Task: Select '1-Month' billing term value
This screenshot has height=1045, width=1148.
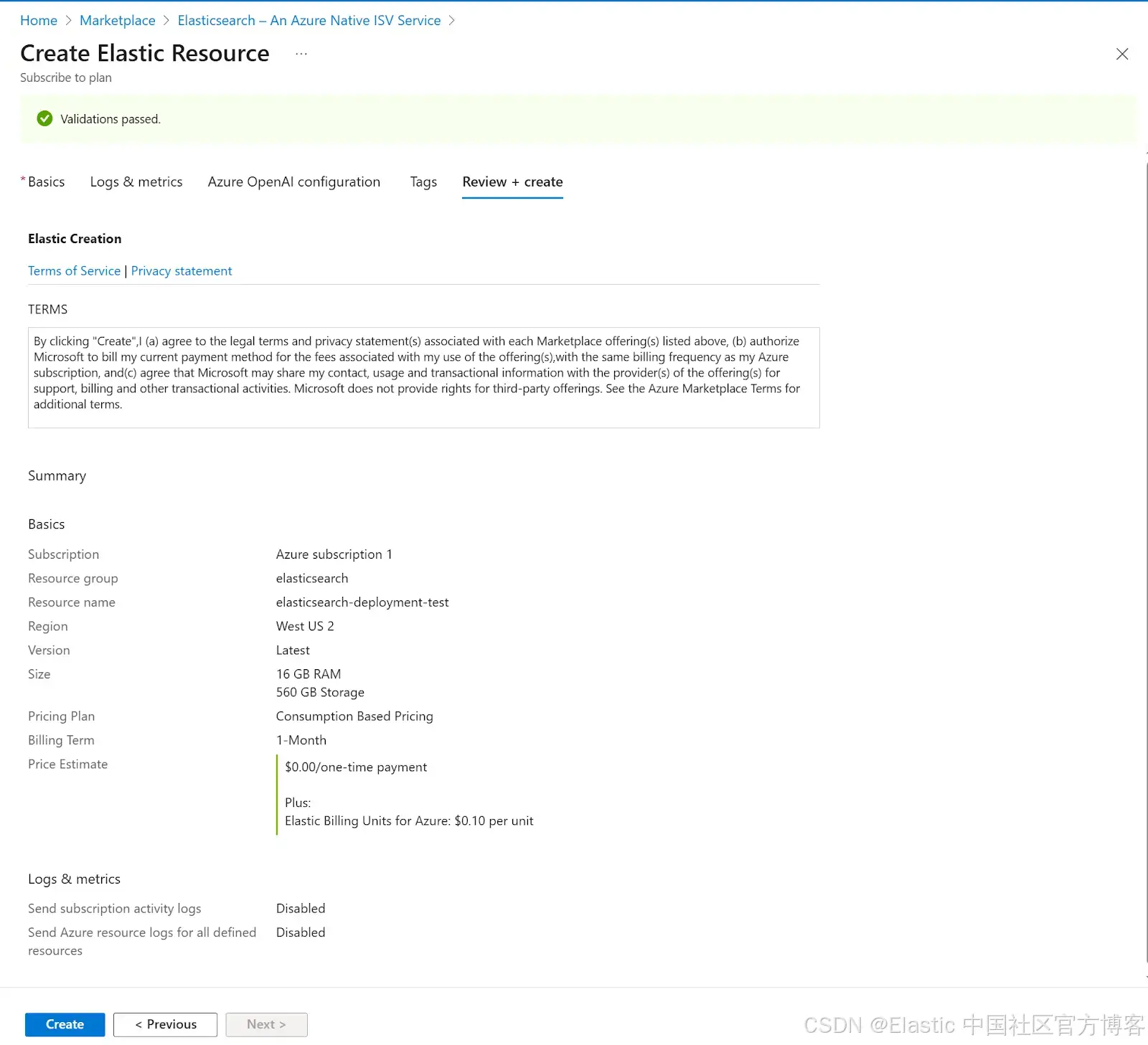Action: point(301,739)
